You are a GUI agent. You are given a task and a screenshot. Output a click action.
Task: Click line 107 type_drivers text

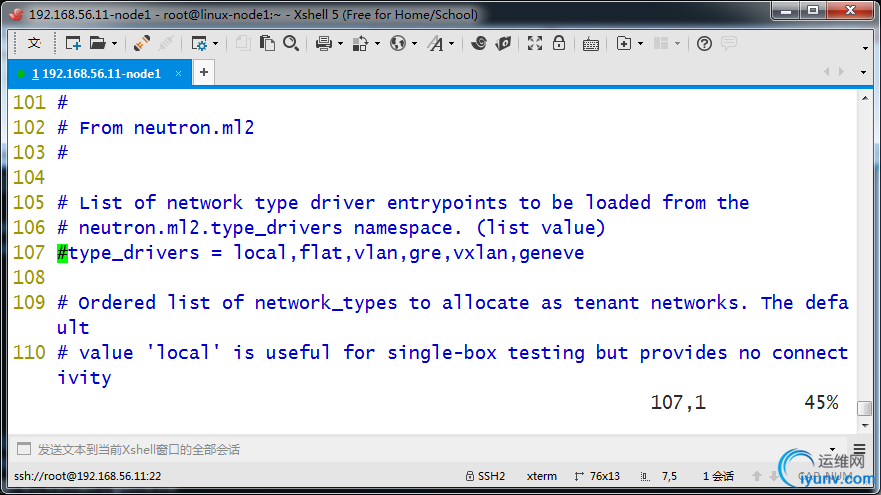coord(321,252)
